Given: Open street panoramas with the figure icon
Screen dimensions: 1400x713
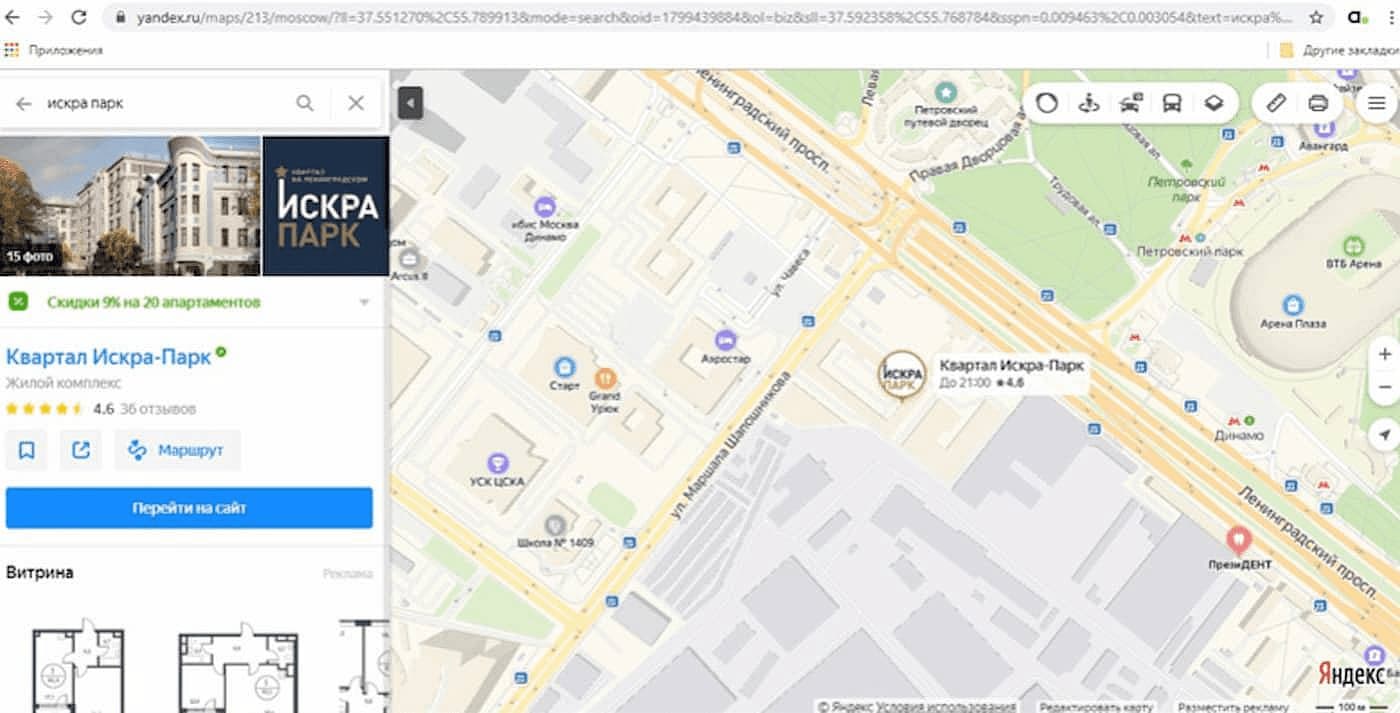Looking at the screenshot, I should [1089, 103].
